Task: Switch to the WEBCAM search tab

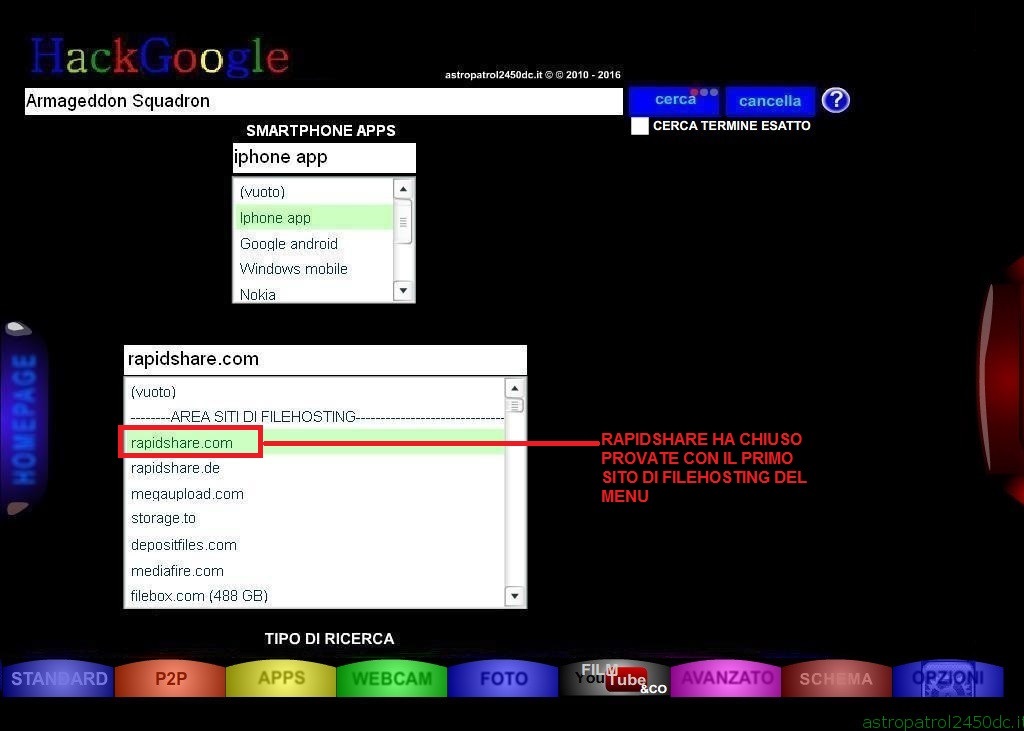Action: coord(392,679)
